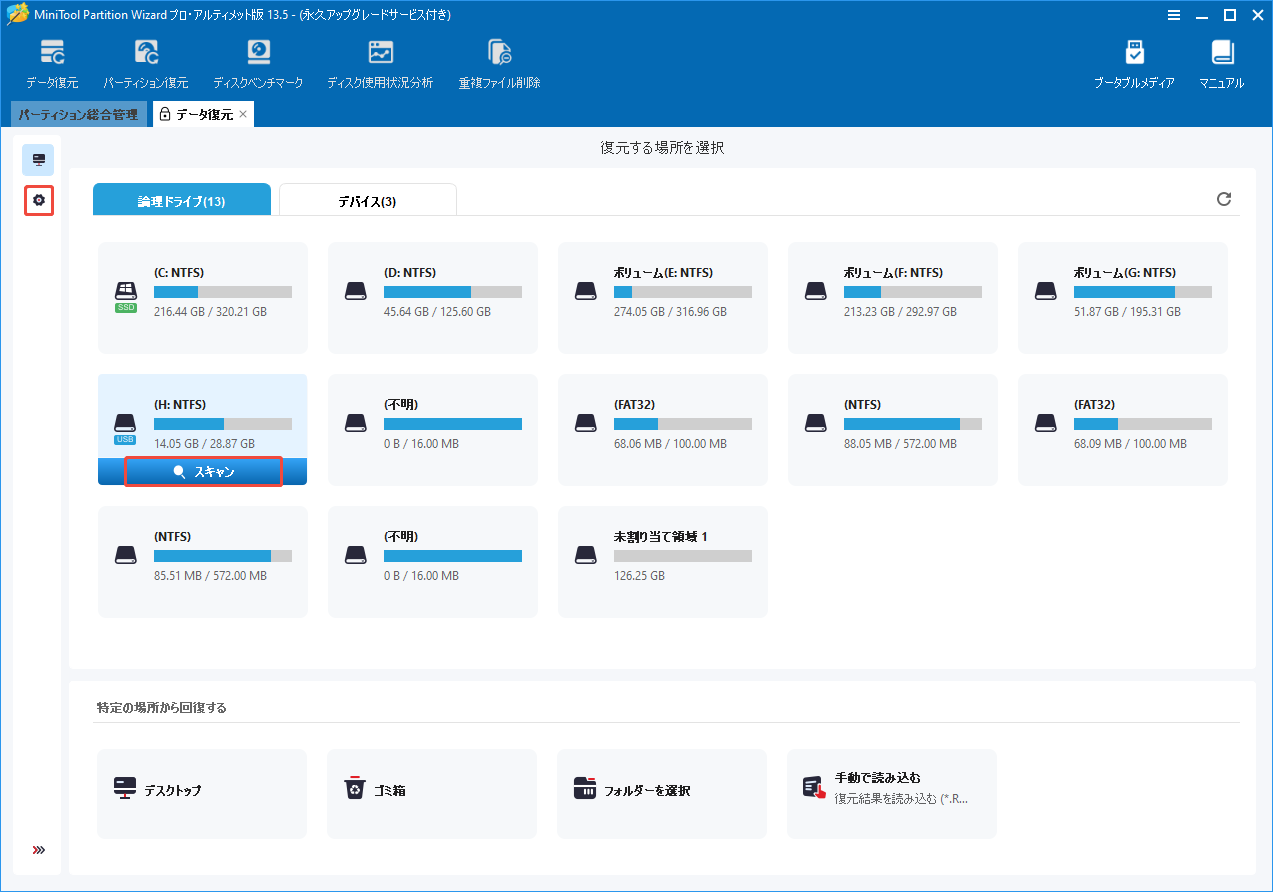This screenshot has height=892, width=1273.
Task: Refresh the drive list
Action: pos(1224,199)
